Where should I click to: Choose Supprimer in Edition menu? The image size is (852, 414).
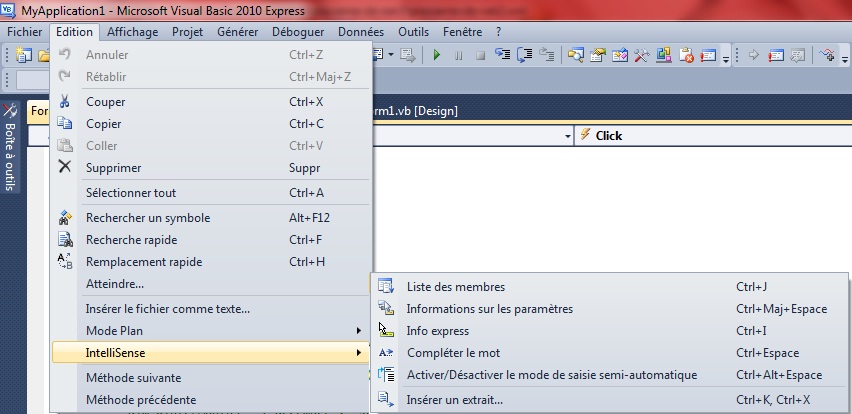click(x=211, y=167)
